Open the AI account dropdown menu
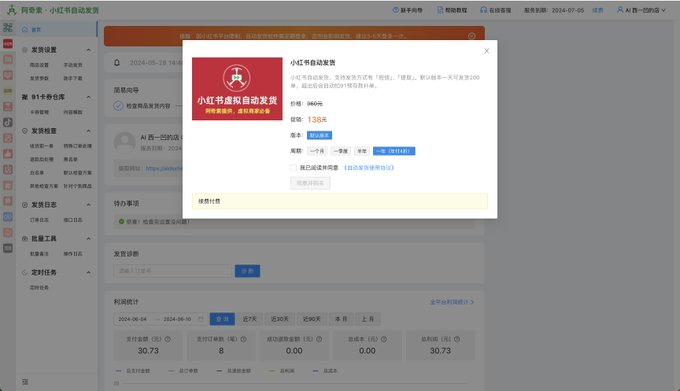Screen dimensions: 680x391 click(641, 10)
